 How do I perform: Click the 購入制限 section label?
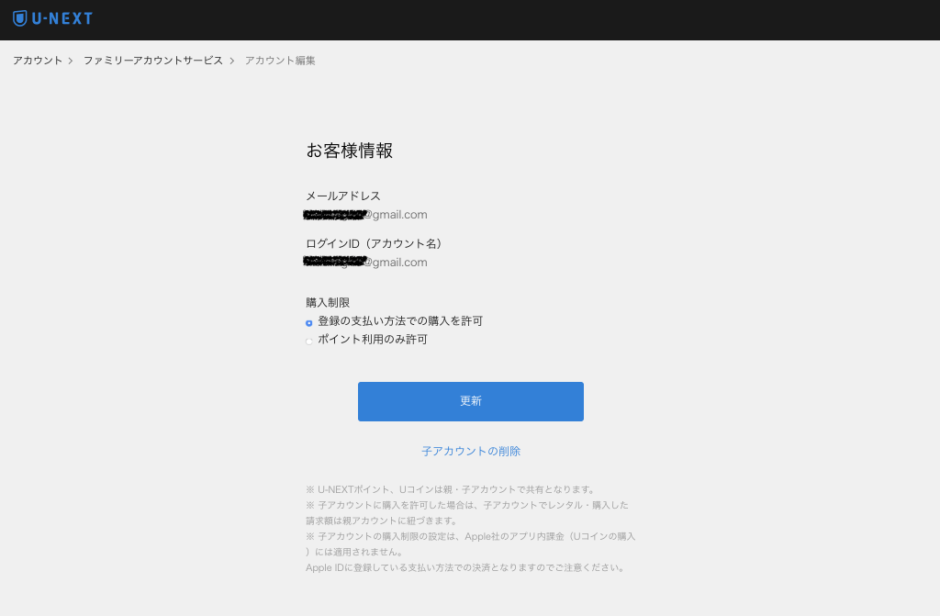pyautogui.click(x=328, y=302)
